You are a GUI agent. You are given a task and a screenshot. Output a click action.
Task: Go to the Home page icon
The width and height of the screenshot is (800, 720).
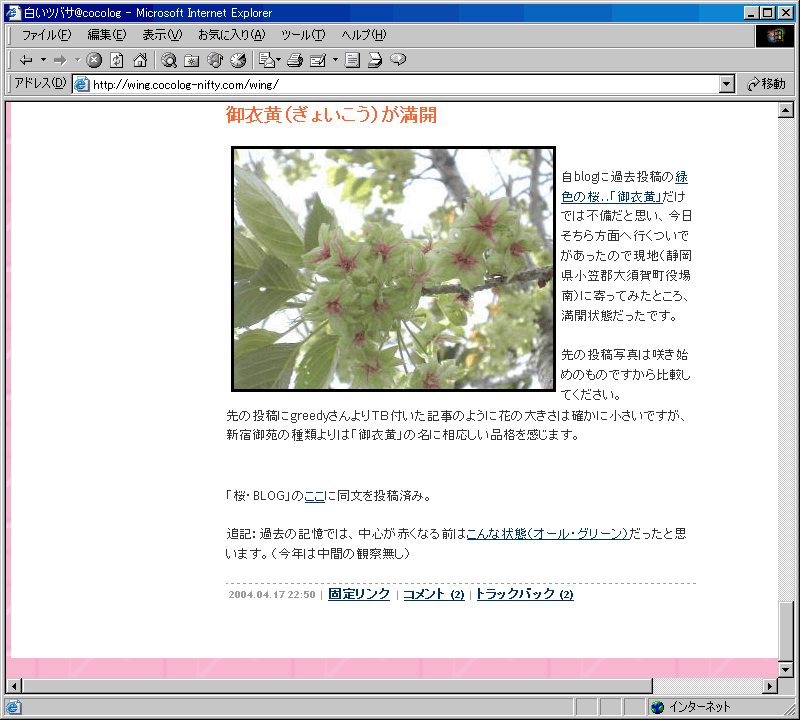tap(140, 60)
